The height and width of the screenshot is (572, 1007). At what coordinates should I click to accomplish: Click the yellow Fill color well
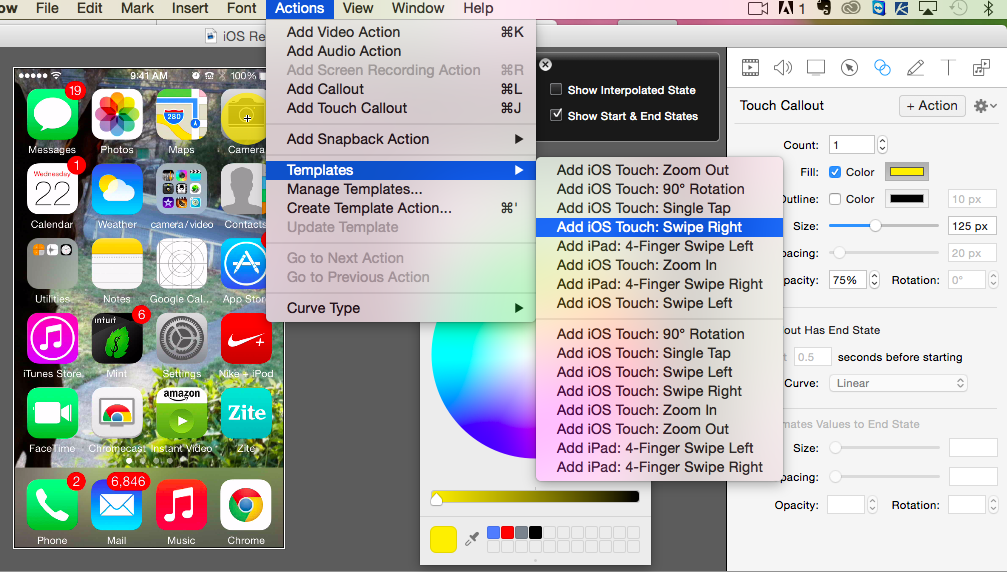click(907, 172)
